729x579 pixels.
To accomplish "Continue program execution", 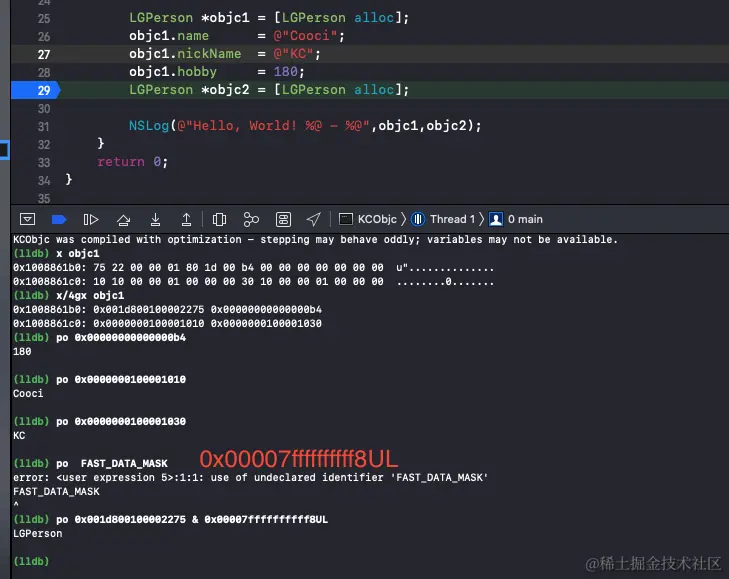I will [x=91, y=219].
